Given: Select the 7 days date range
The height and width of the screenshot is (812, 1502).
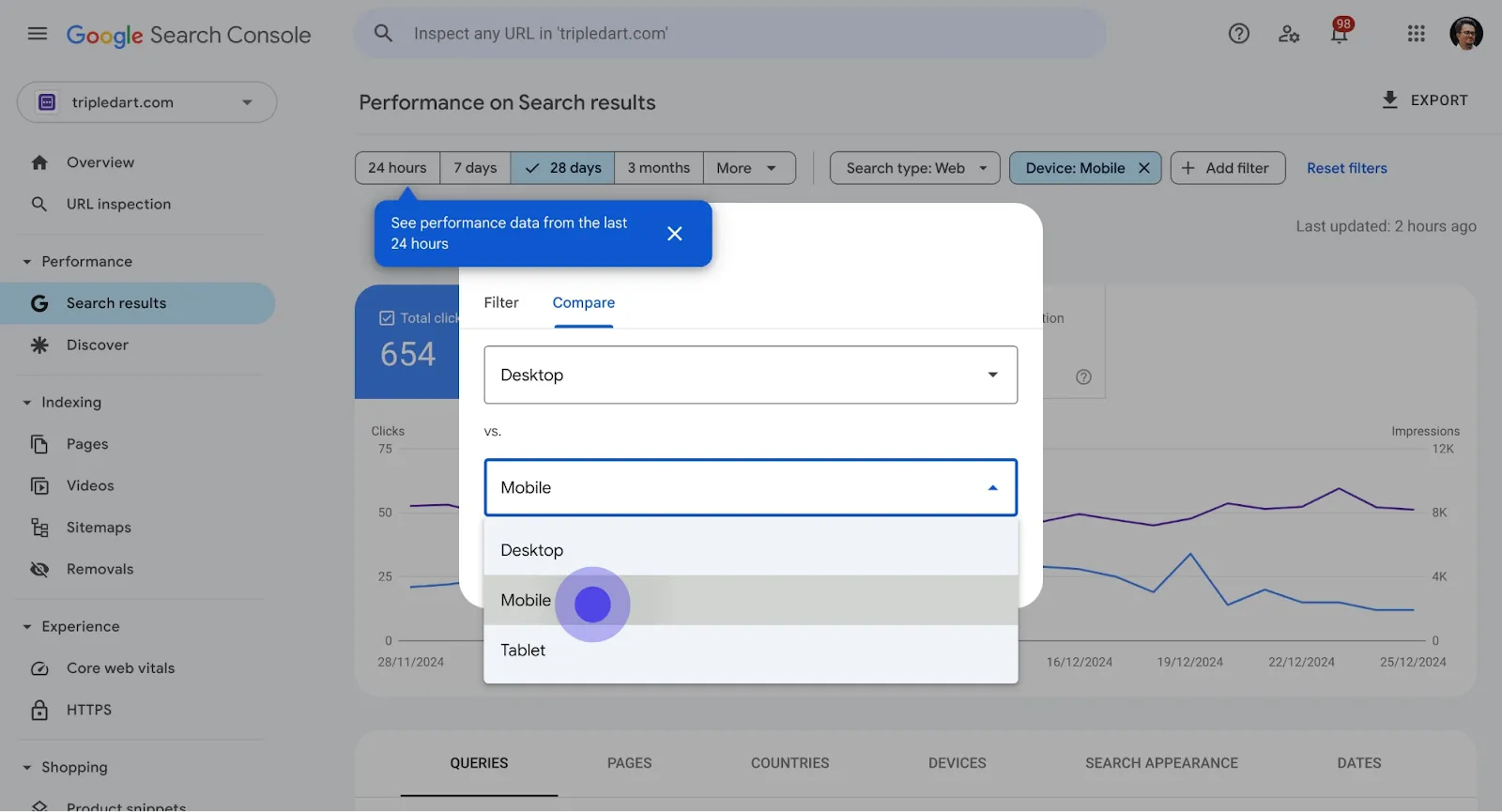Looking at the screenshot, I should pyautogui.click(x=476, y=168).
